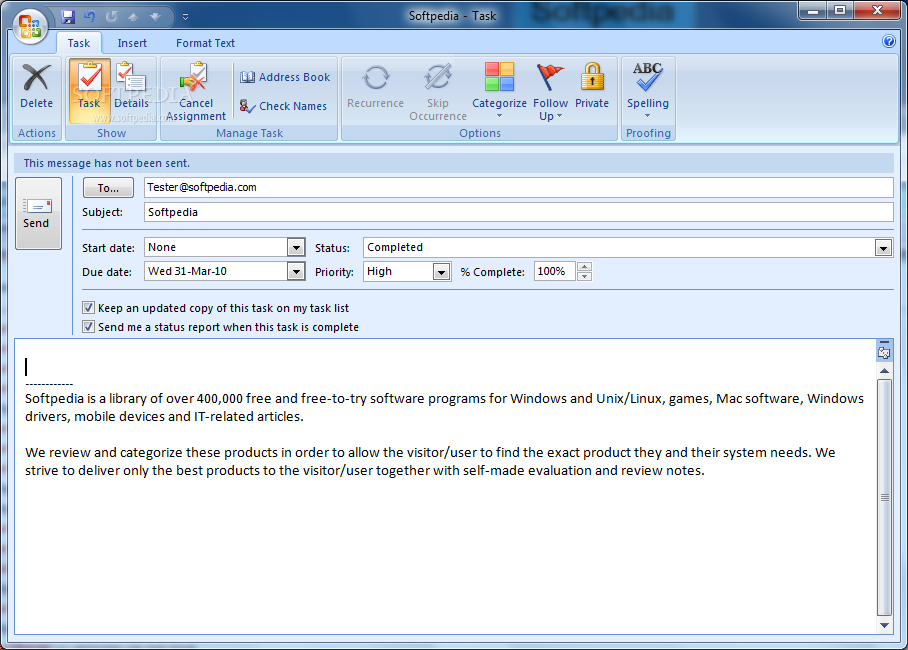Viewport: 908px width, 650px height.
Task: Expand the Start date dropdown
Action: tap(296, 247)
